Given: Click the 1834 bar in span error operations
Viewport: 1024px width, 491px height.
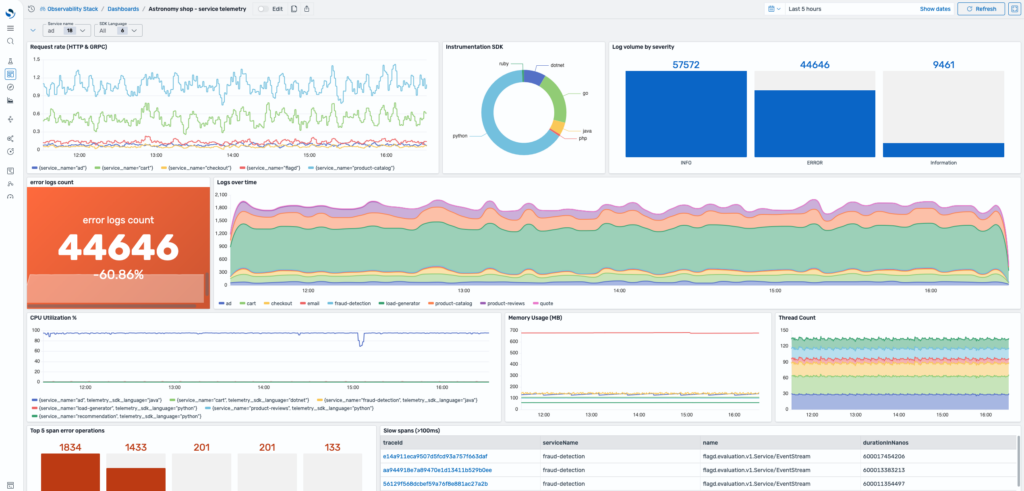Looking at the screenshot, I should pos(70,472).
